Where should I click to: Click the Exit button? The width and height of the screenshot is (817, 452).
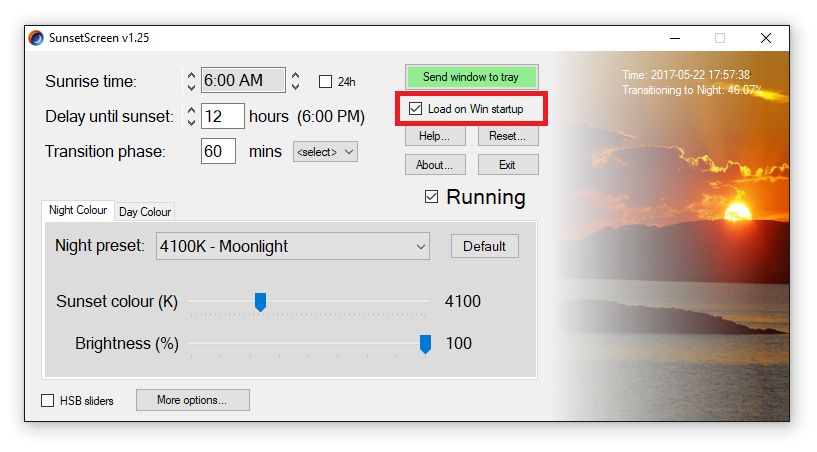coord(508,165)
